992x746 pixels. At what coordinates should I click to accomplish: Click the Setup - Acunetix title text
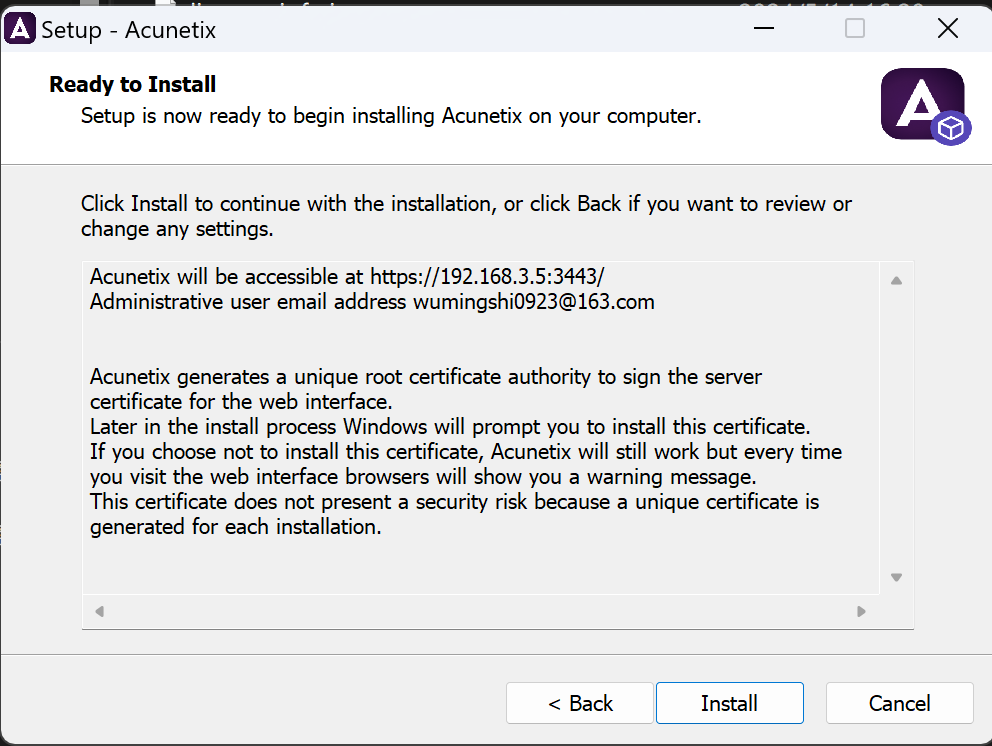click(128, 30)
